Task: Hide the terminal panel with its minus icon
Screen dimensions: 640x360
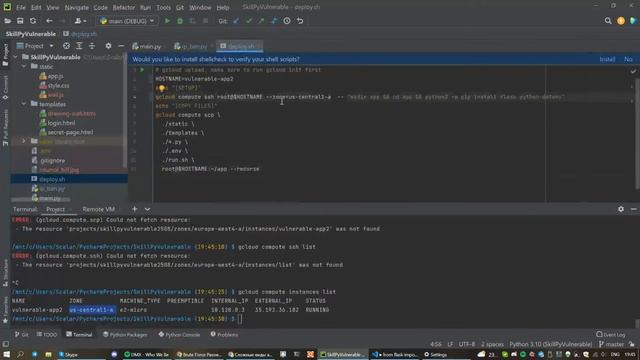Action: point(633,209)
